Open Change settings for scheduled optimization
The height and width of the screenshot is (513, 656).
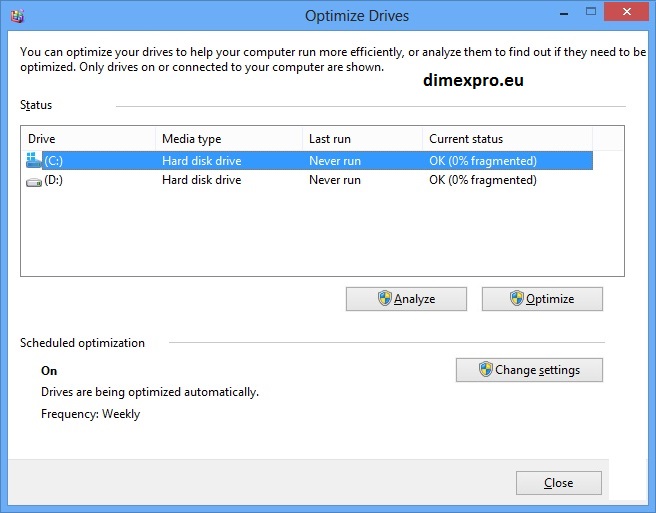[529, 370]
